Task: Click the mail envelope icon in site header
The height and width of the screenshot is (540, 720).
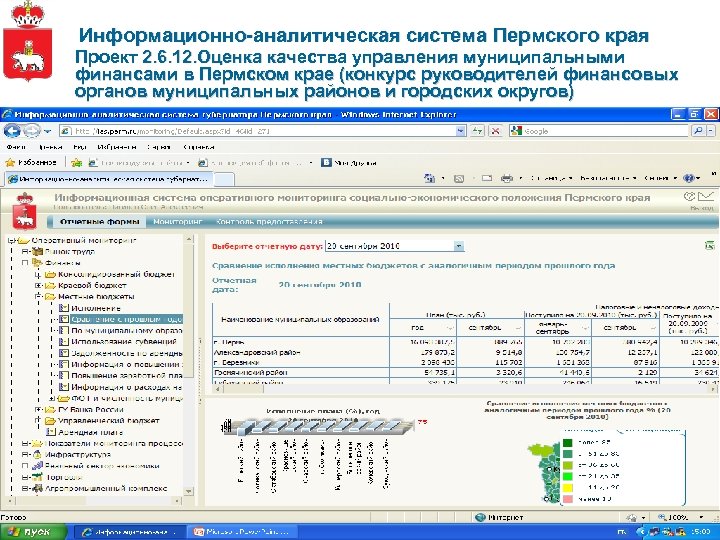Action: point(707,197)
